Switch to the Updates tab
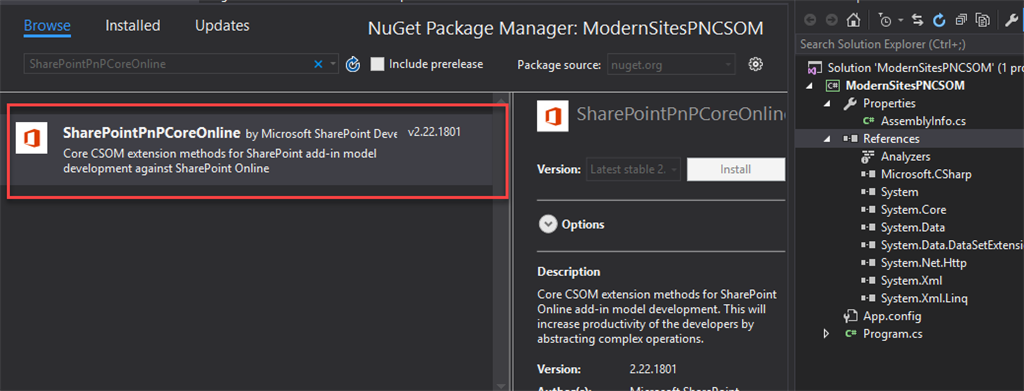This screenshot has width=1024, height=391. point(222,26)
